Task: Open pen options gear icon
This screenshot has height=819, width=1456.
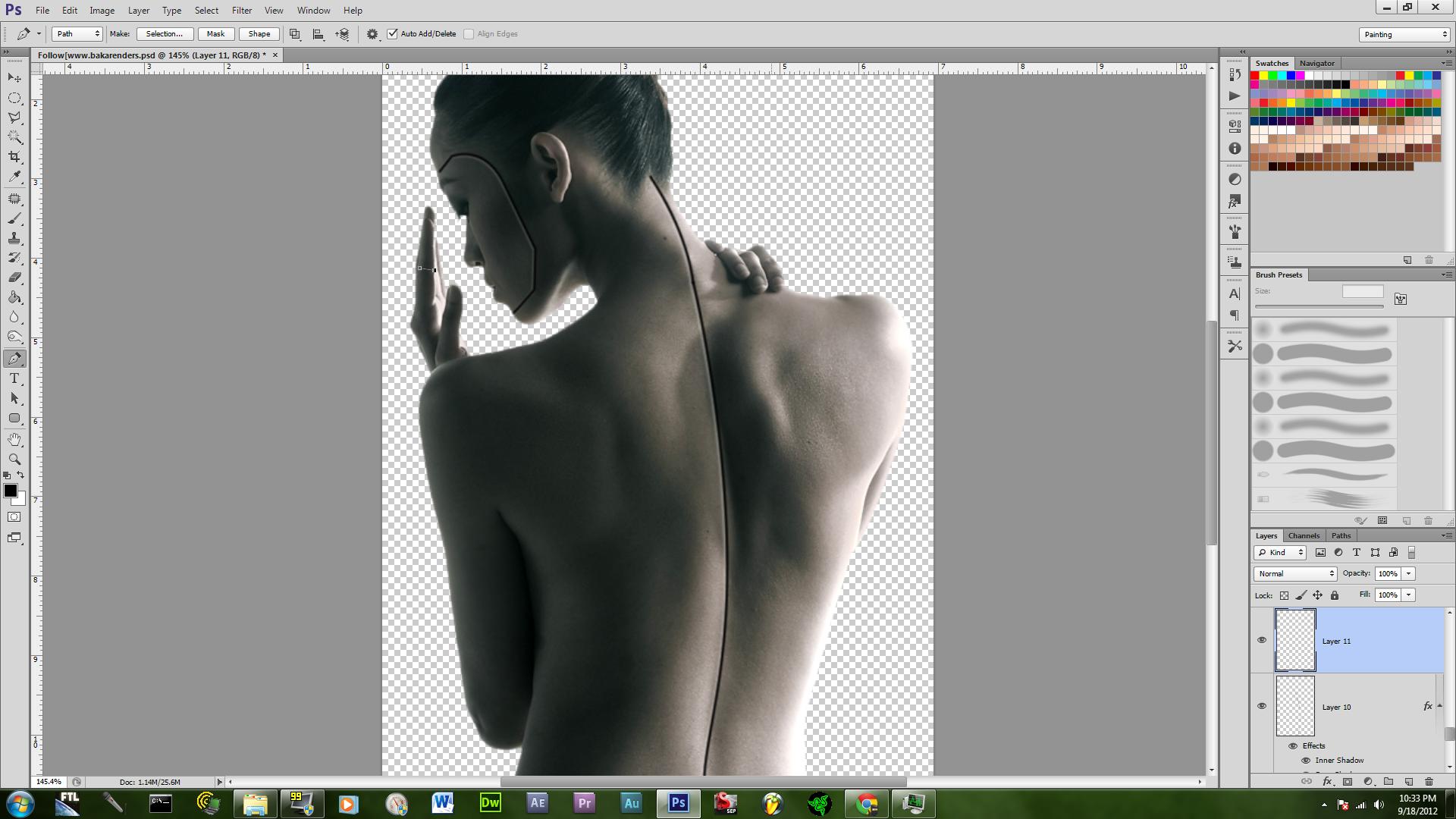Action: pyautogui.click(x=372, y=34)
